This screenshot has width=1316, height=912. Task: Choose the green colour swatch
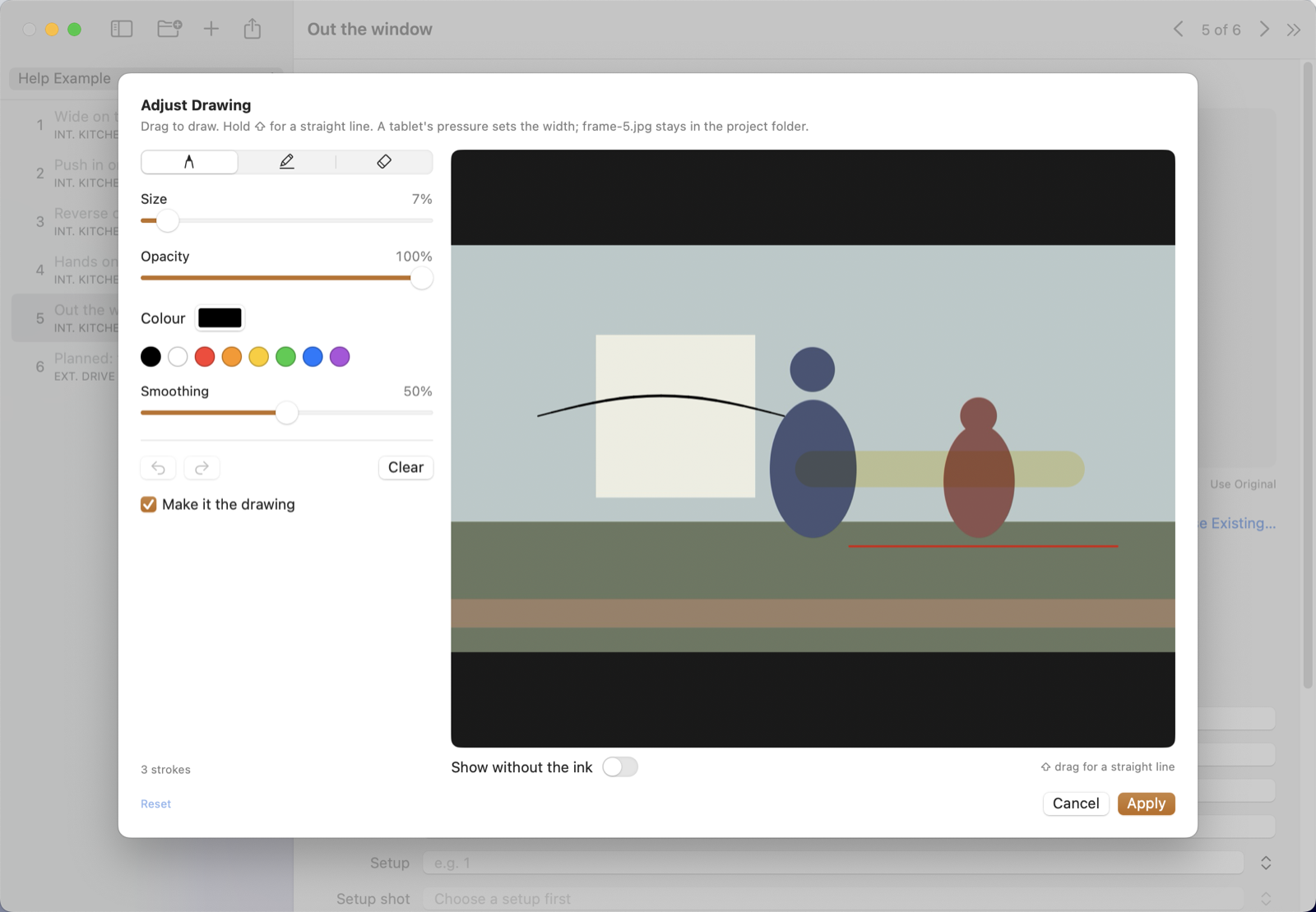pos(285,356)
